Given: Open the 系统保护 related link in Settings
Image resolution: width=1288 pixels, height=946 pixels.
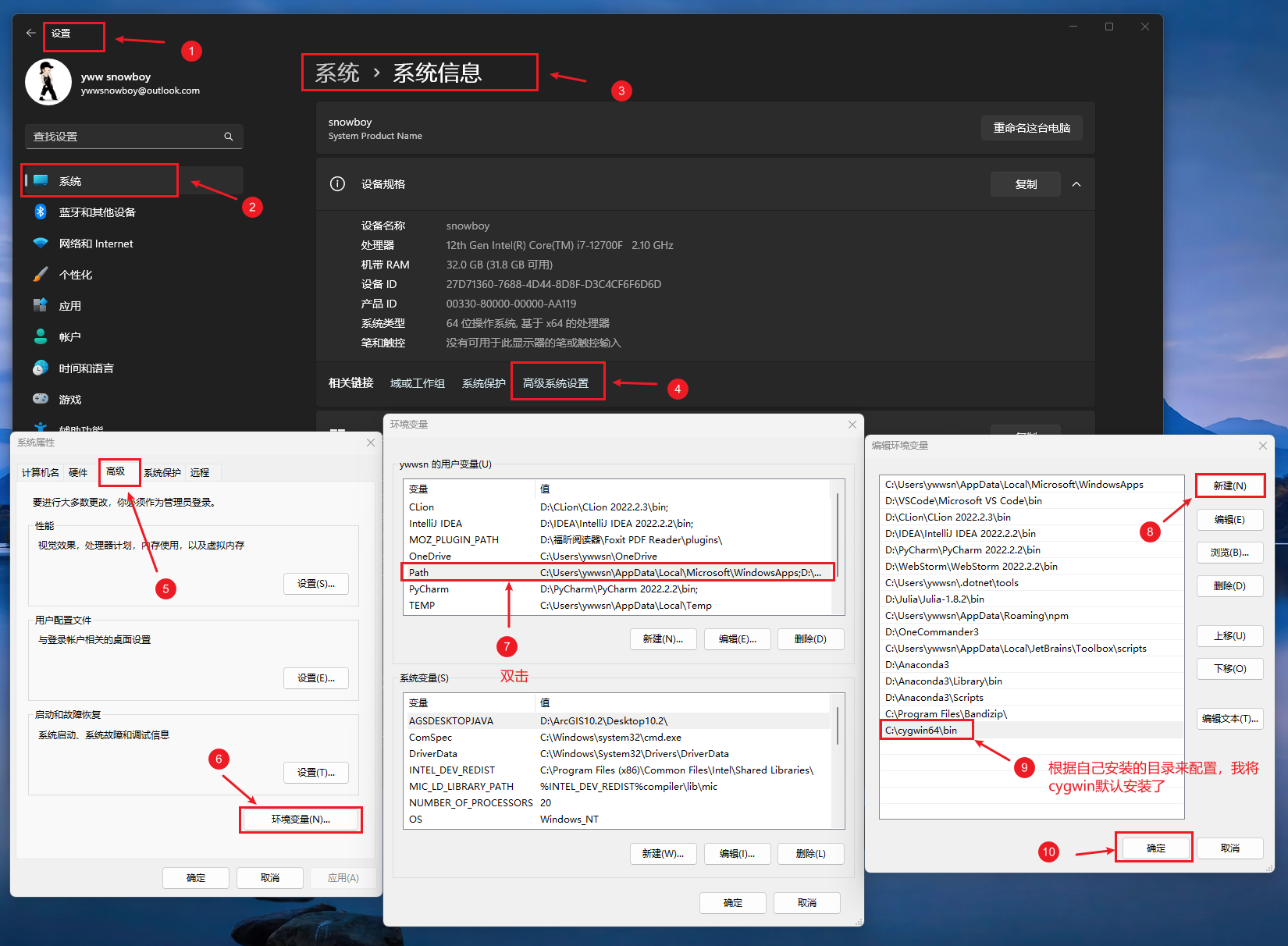Looking at the screenshot, I should point(484,383).
